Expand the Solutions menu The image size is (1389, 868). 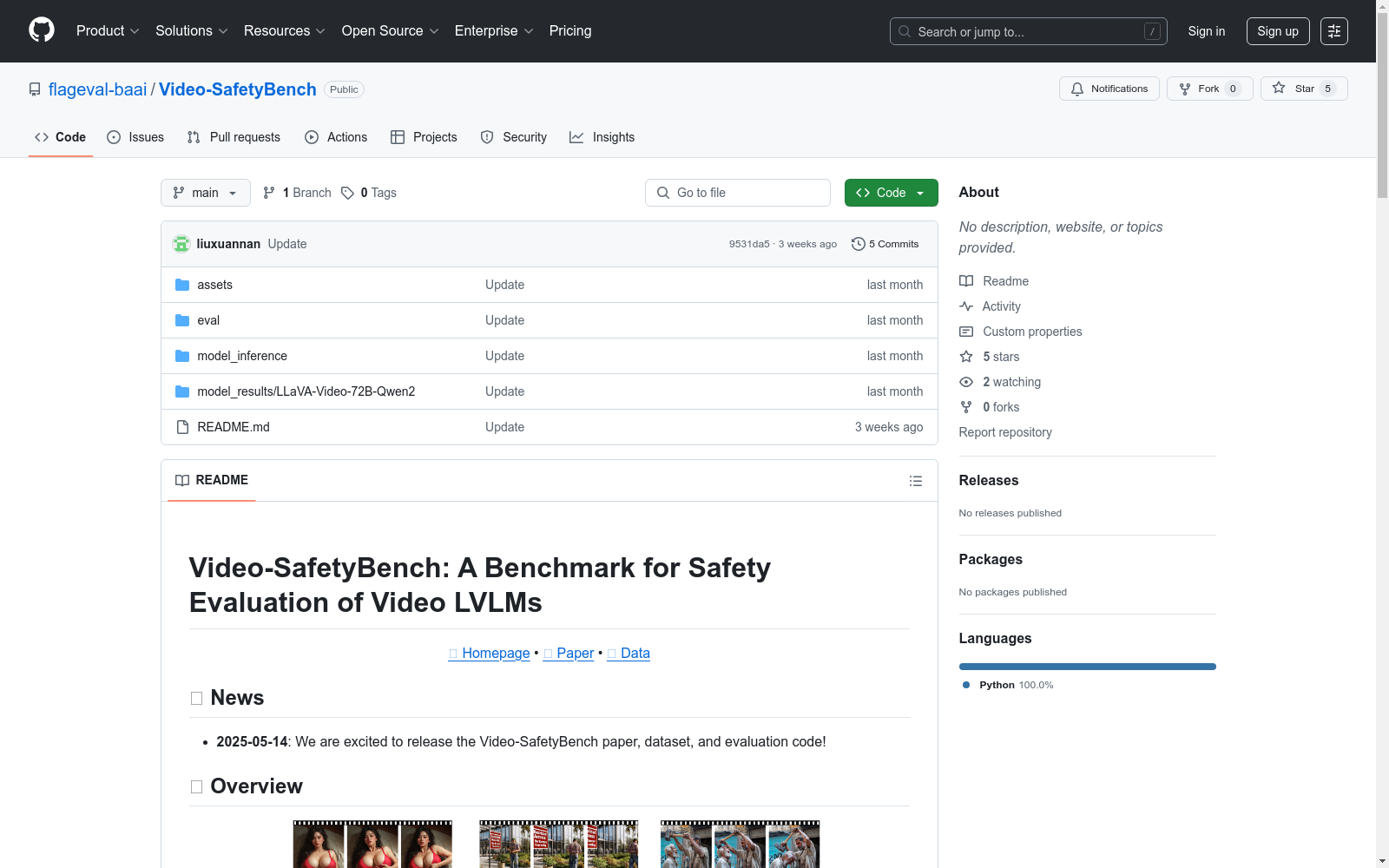click(x=192, y=30)
